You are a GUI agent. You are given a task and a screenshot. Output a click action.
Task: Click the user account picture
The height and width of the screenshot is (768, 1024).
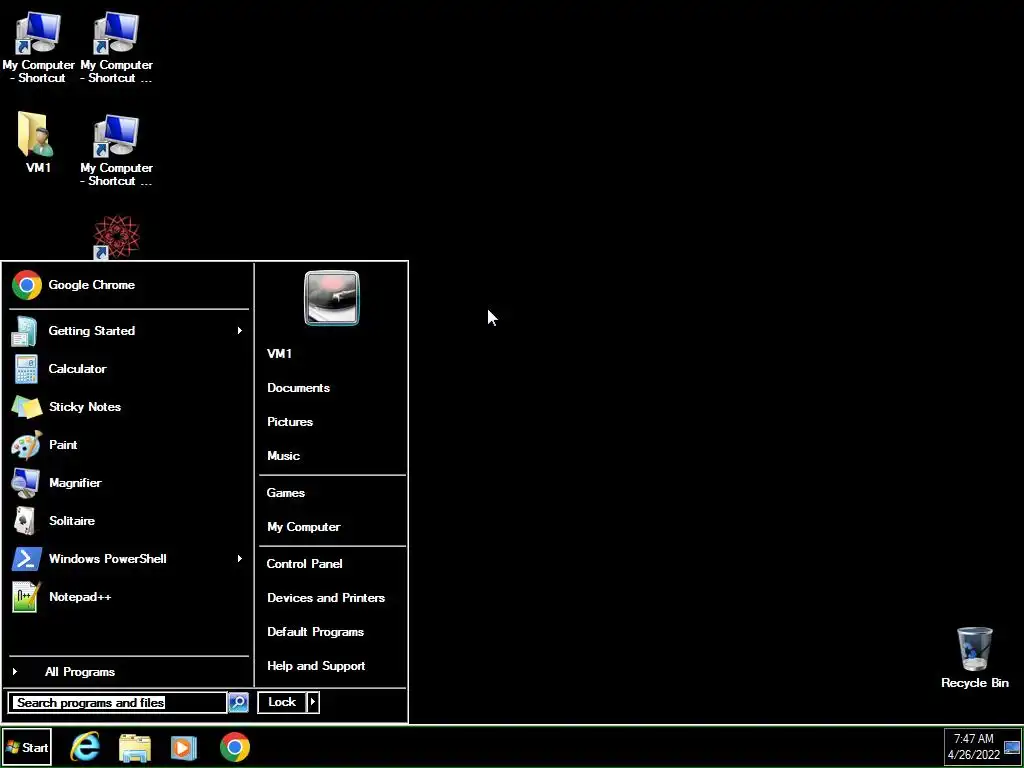coord(332,298)
